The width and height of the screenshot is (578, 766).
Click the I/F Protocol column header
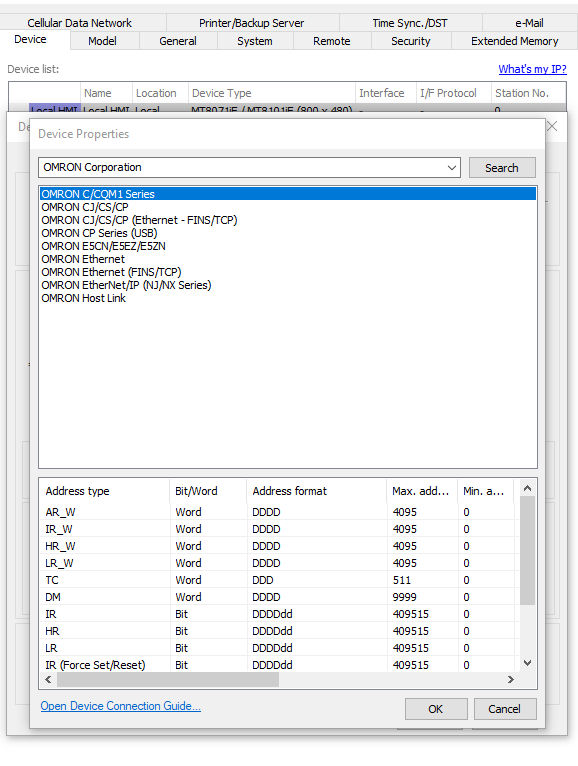454,93
